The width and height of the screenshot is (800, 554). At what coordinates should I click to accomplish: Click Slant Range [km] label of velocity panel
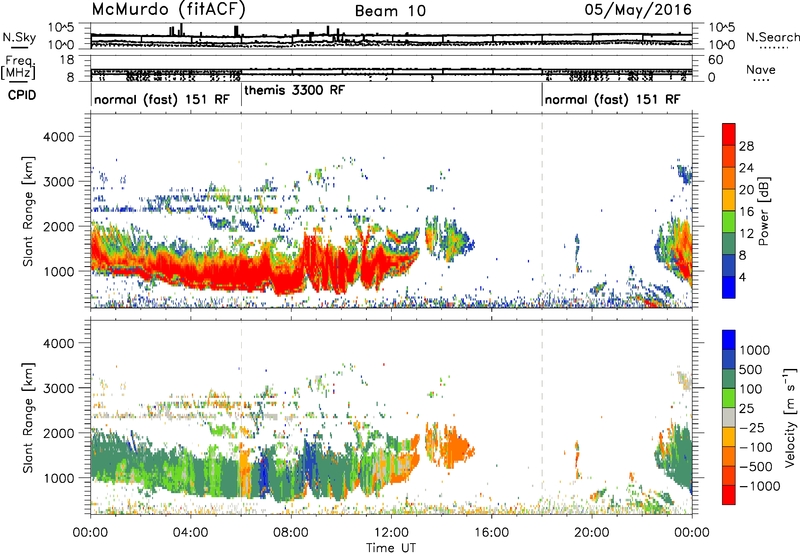pos(28,418)
